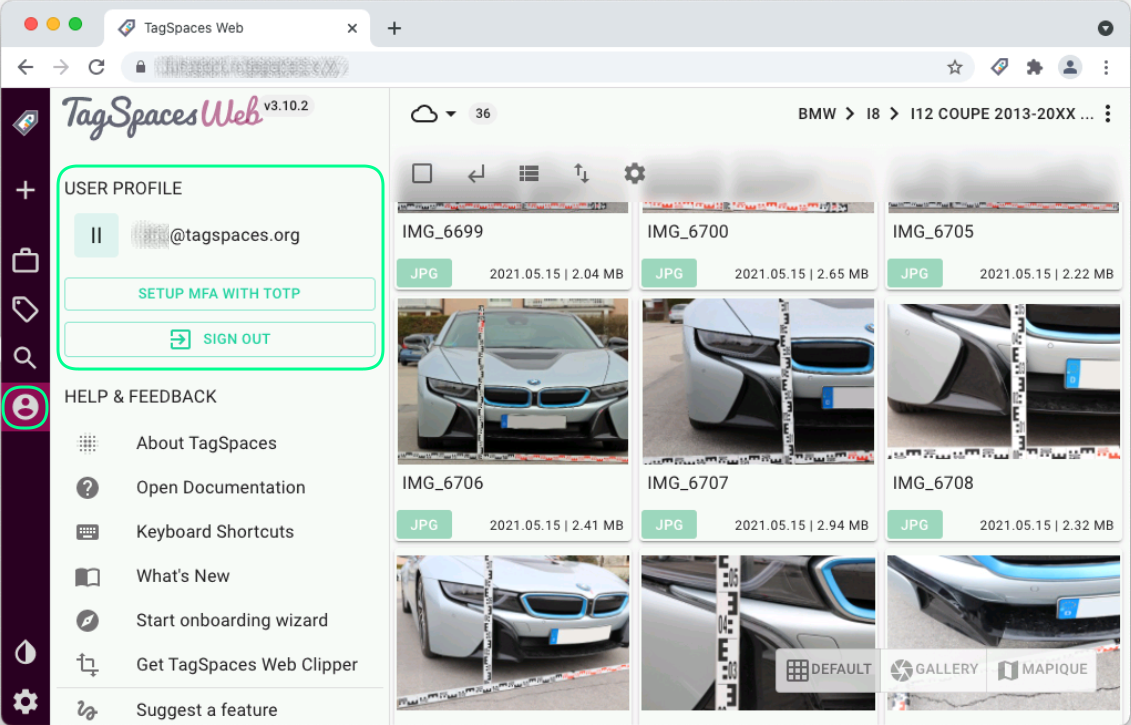Click JPG tag on IMG_6708
1131x725 pixels.
(x=915, y=524)
